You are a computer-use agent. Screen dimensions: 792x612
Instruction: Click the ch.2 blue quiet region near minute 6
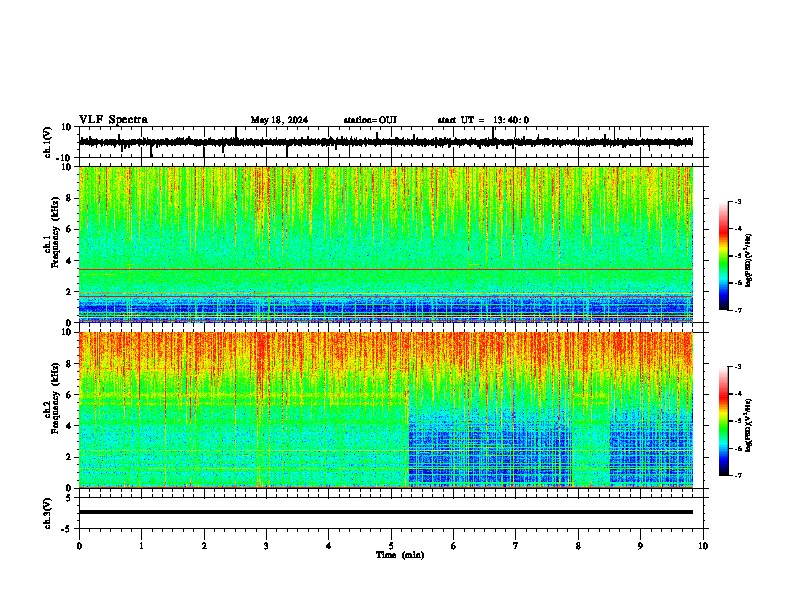[x=490, y=449]
